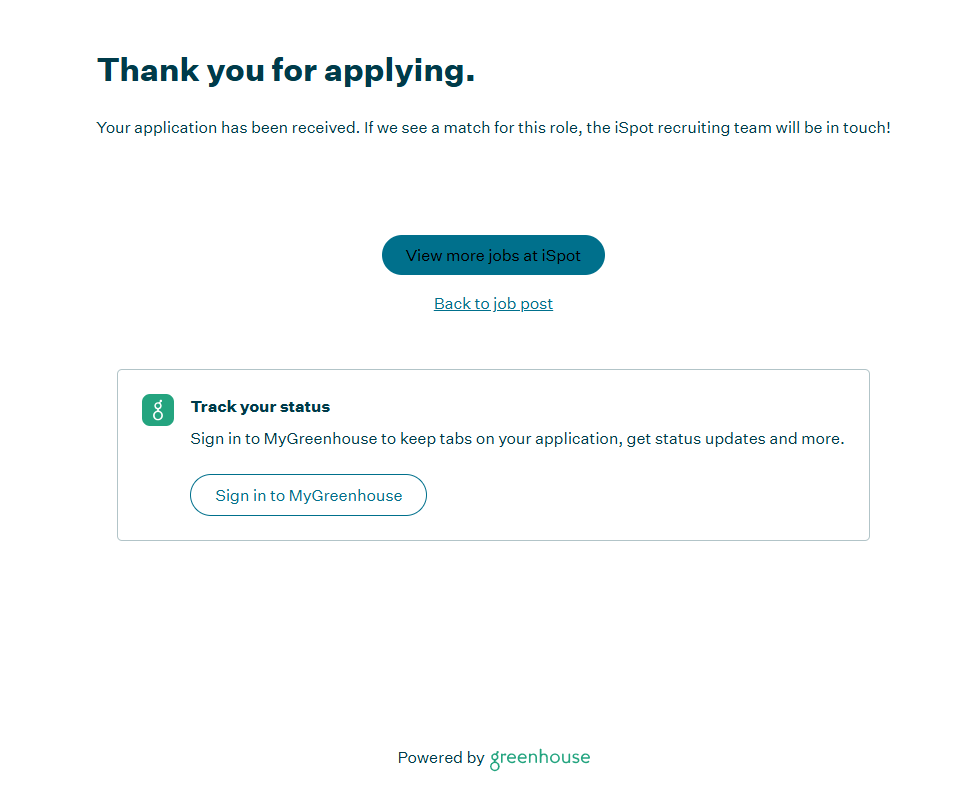Viewport: 972px width, 793px height.
Task: Click the "Thank you for applying." heading
Action: [x=285, y=70]
